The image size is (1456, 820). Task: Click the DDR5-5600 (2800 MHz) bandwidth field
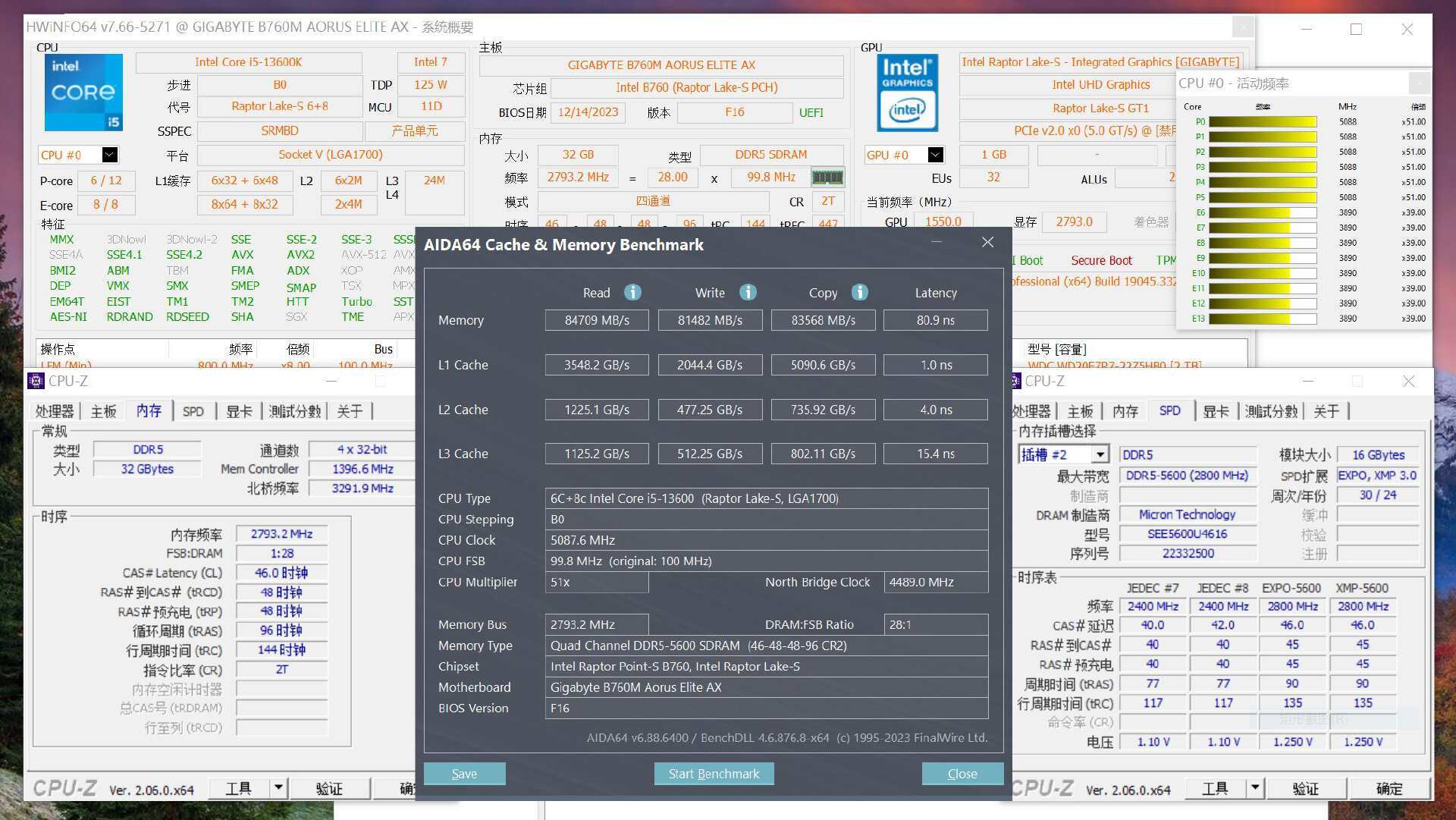point(1187,476)
